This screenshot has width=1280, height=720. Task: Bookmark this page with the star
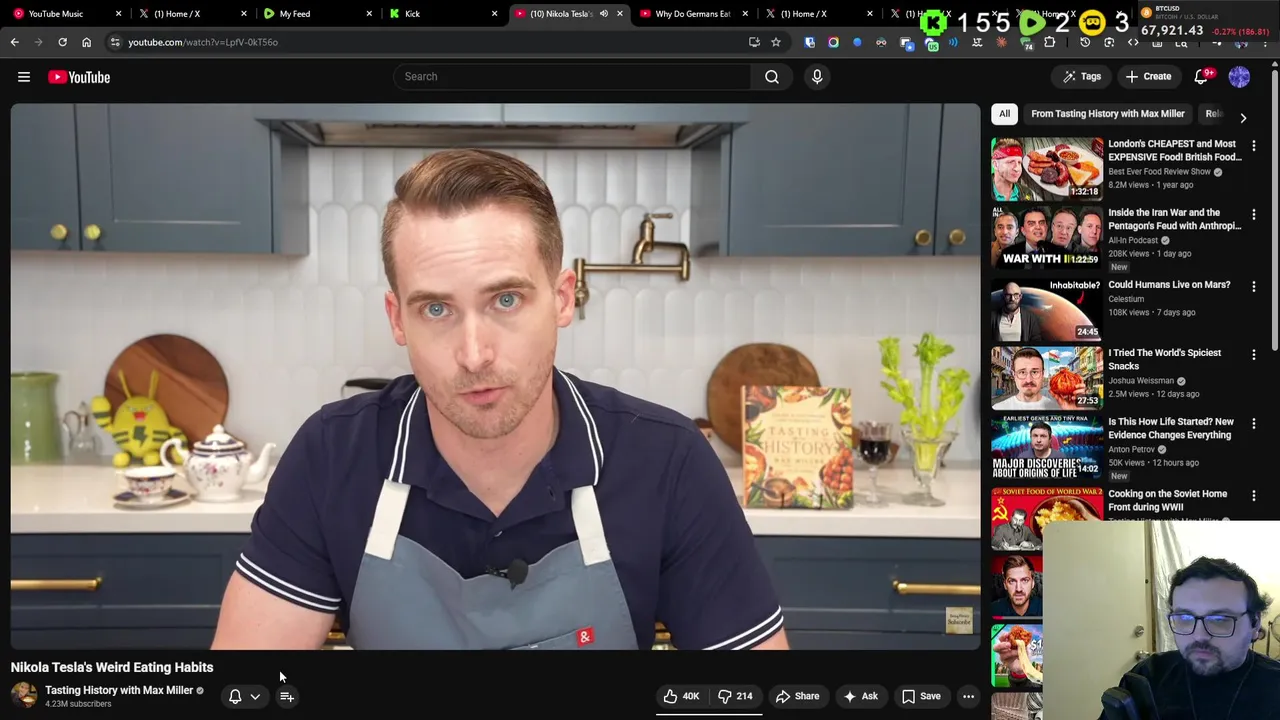[x=775, y=42]
